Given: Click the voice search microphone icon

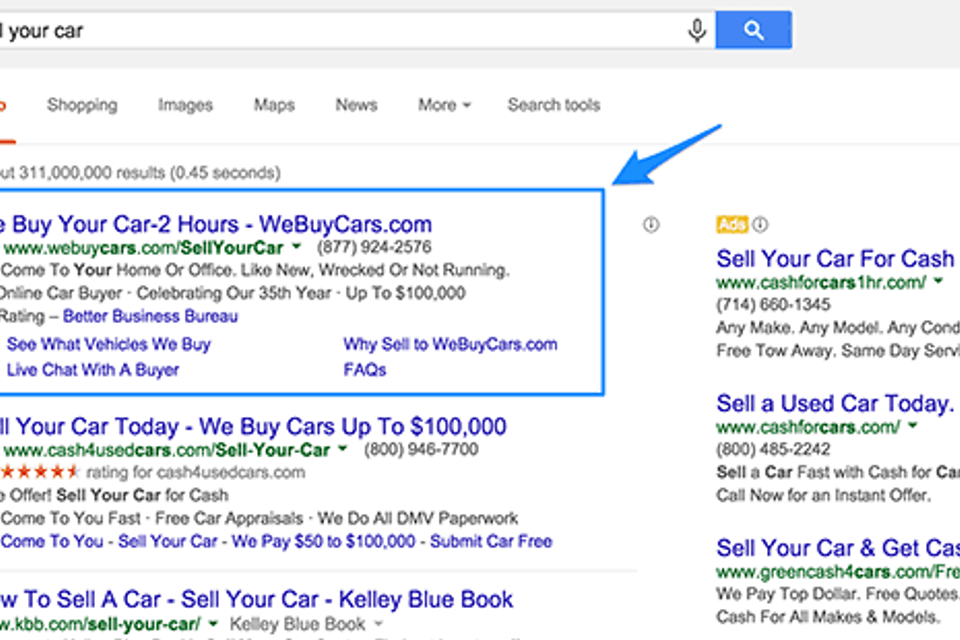Looking at the screenshot, I should click(698, 29).
